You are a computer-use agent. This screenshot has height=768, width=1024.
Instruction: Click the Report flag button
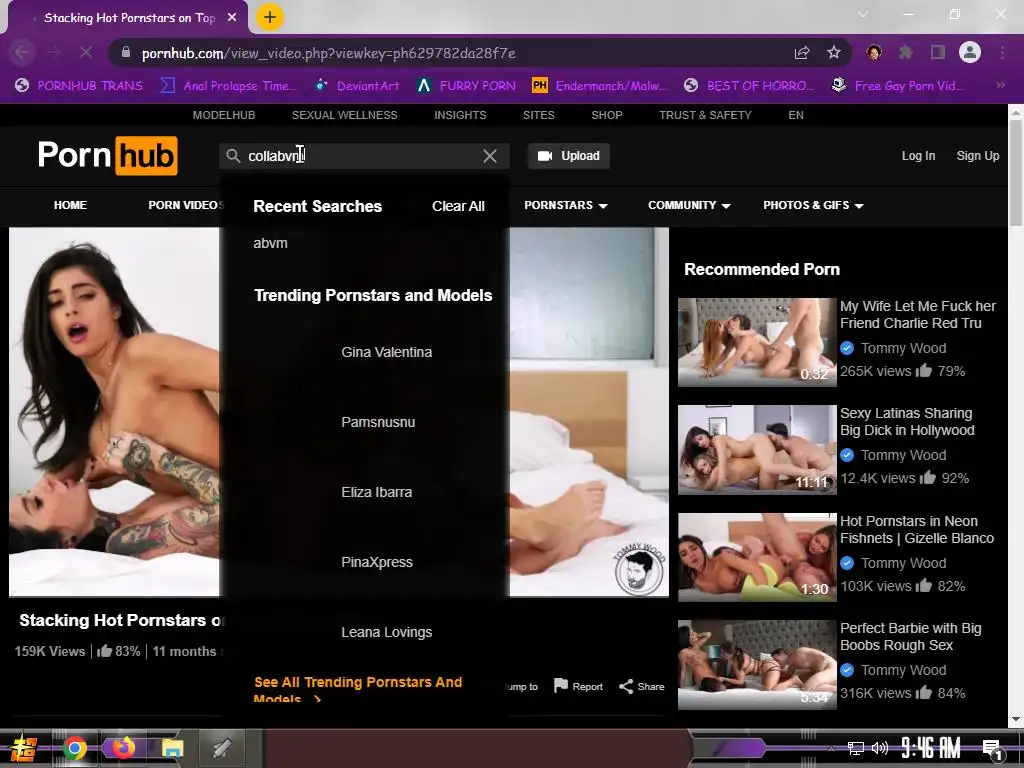pos(579,686)
